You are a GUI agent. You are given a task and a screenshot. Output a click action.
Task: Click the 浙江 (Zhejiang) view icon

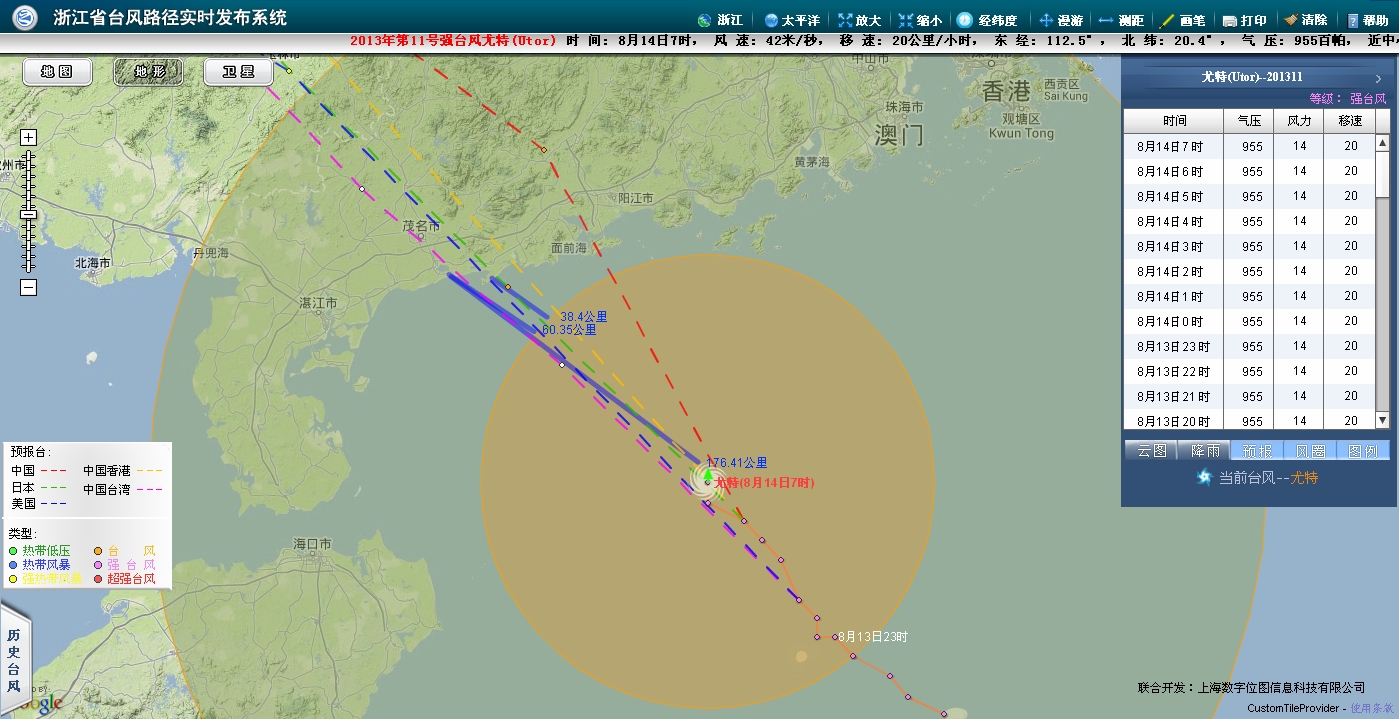(703, 20)
